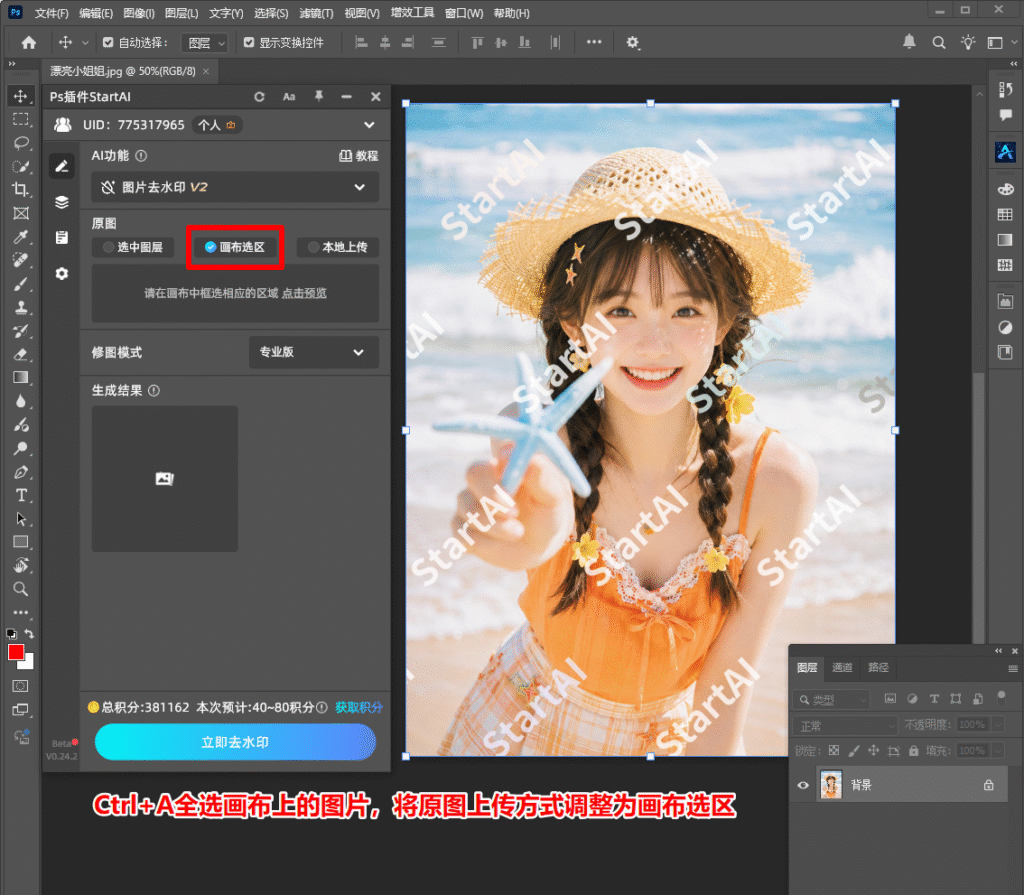Select the Horizontal Type tool
The height and width of the screenshot is (895, 1024).
pyautogui.click(x=21, y=495)
